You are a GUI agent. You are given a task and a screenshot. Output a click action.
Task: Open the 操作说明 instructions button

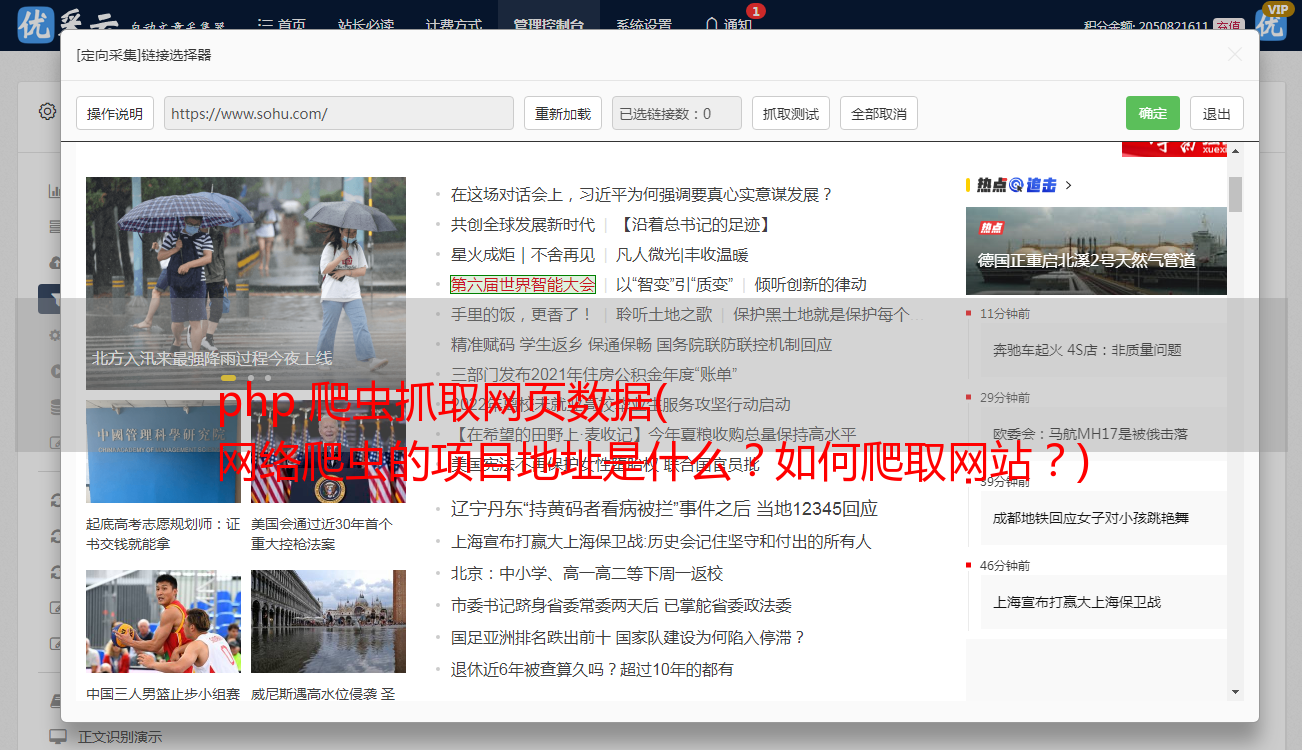click(x=115, y=114)
